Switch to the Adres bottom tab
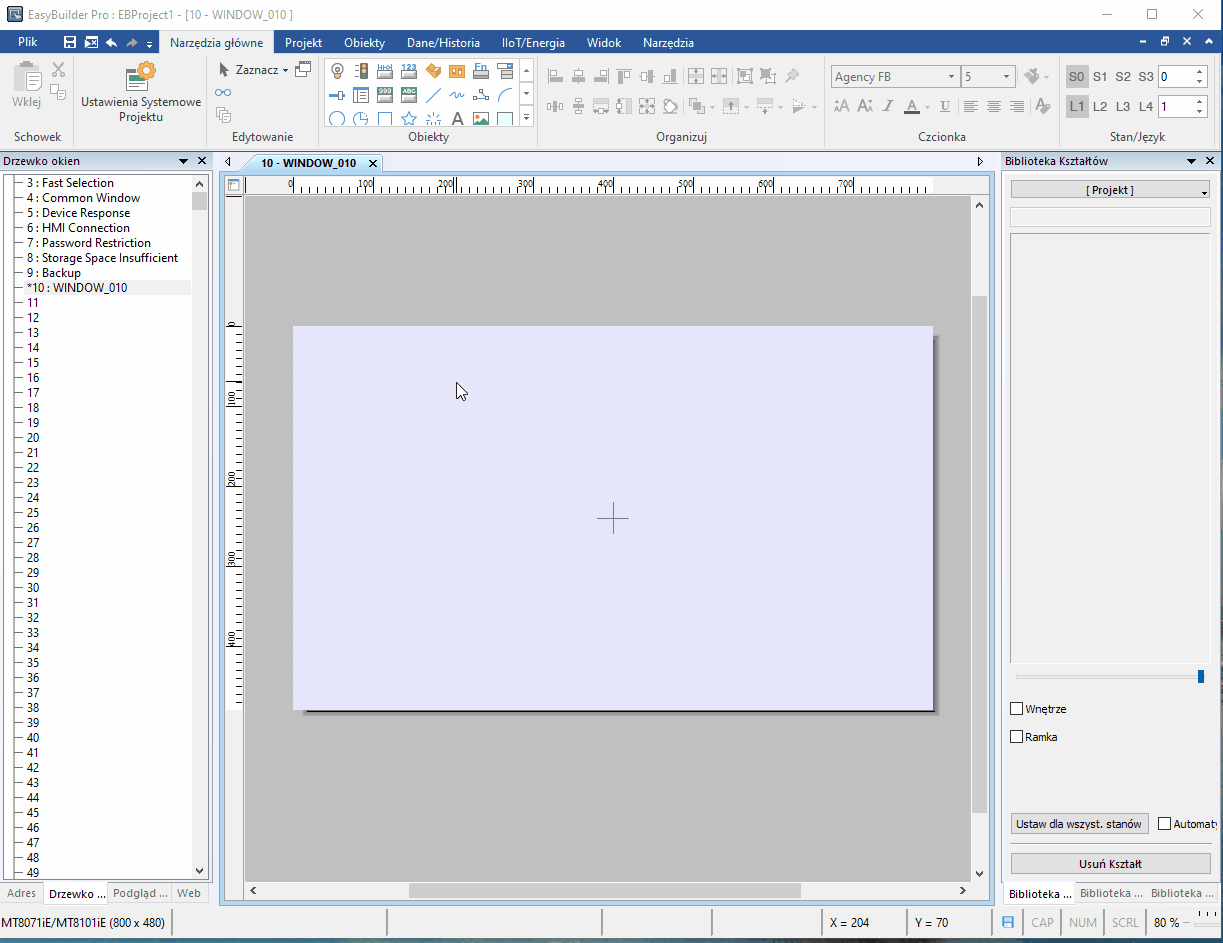The image size is (1223, 943). pyautogui.click(x=21, y=893)
